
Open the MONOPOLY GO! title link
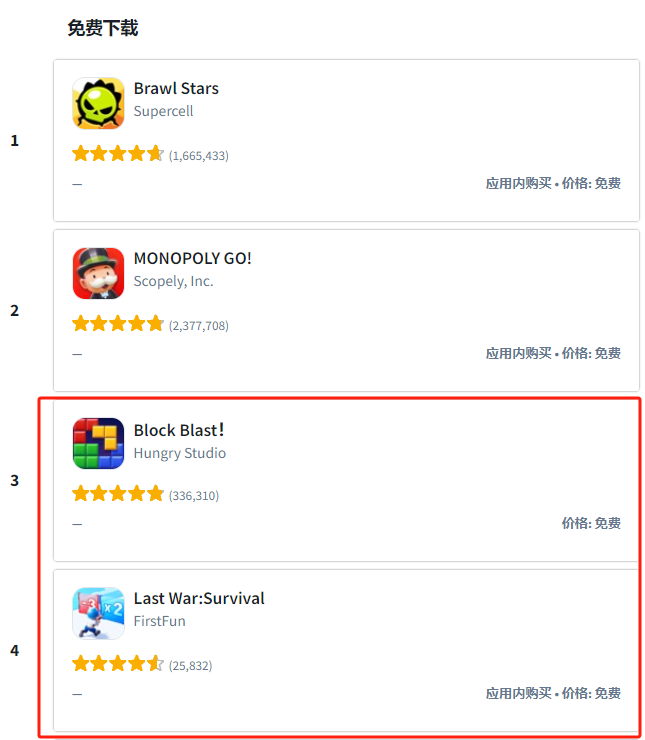[193, 259]
